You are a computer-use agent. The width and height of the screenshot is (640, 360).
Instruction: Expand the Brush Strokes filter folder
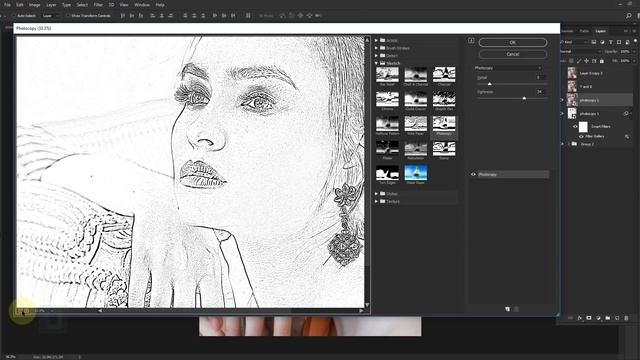[376, 48]
